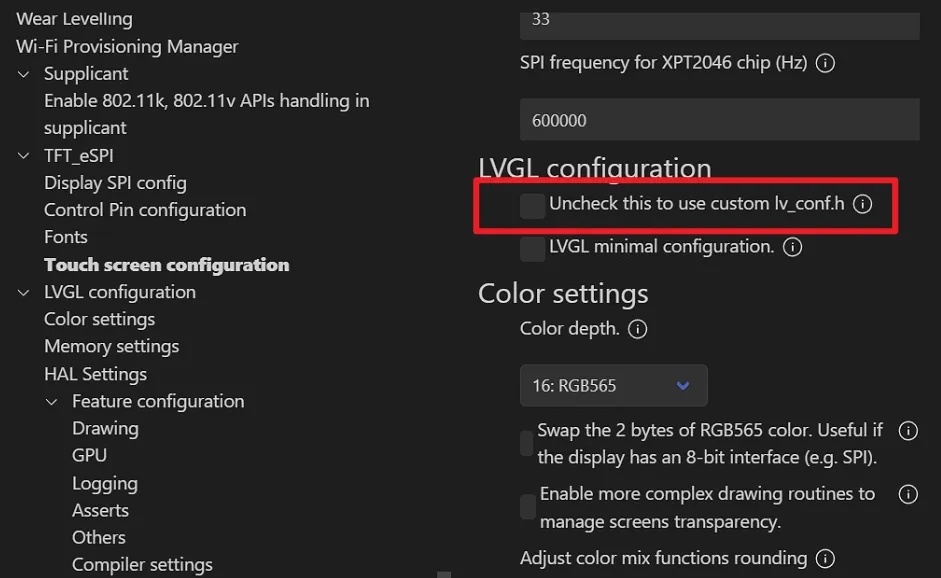The height and width of the screenshot is (578, 941).
Task: Click info icon for Swap RGB565 bytes option
Action: pyautogui.click(x=908, y=431)
